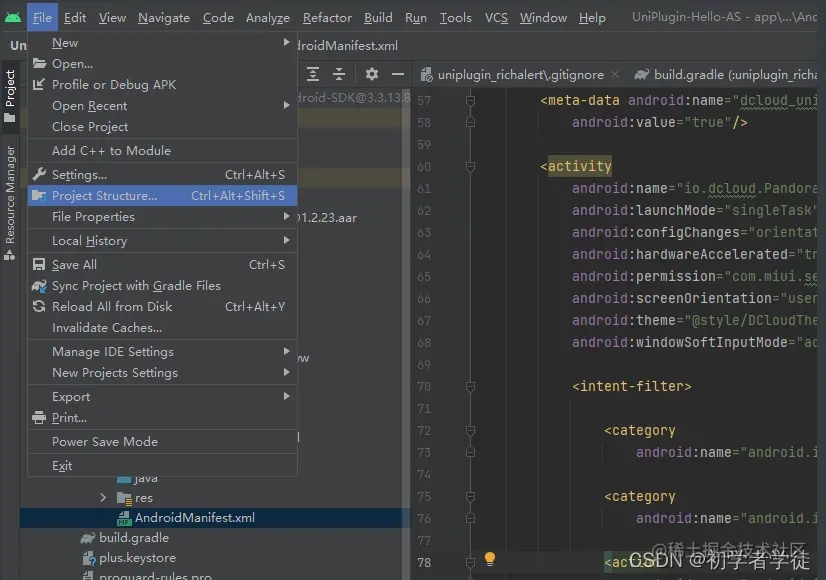The width and height of the screenshot is (826, 580).
Task: Open the View menu
Action: (x=112, y=18)
